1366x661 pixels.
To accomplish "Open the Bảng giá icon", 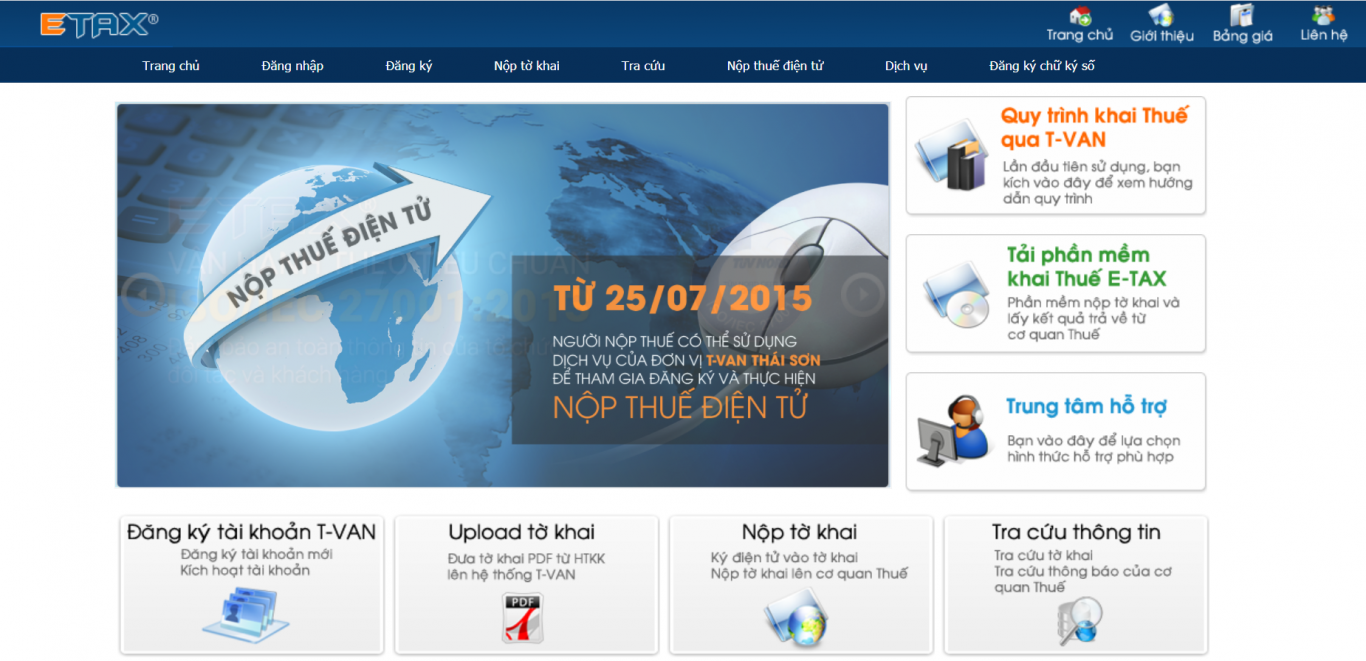I will 1242,15.
